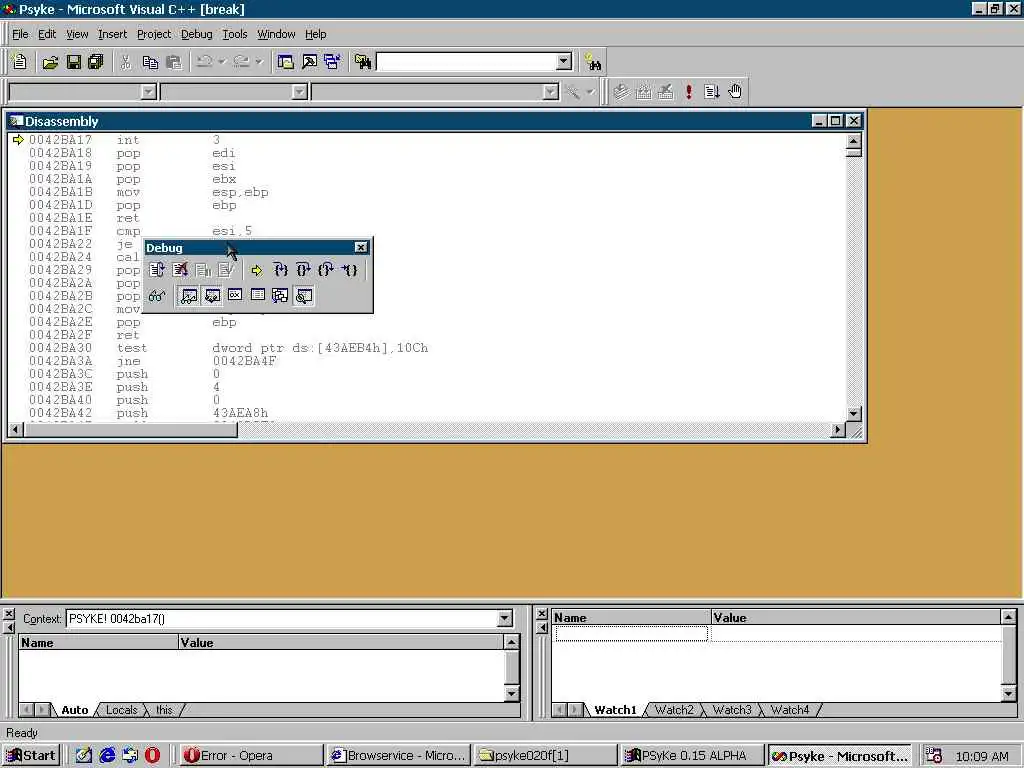
Task: Click the Disassembly scroll down arrow
Action: point(854,413)
